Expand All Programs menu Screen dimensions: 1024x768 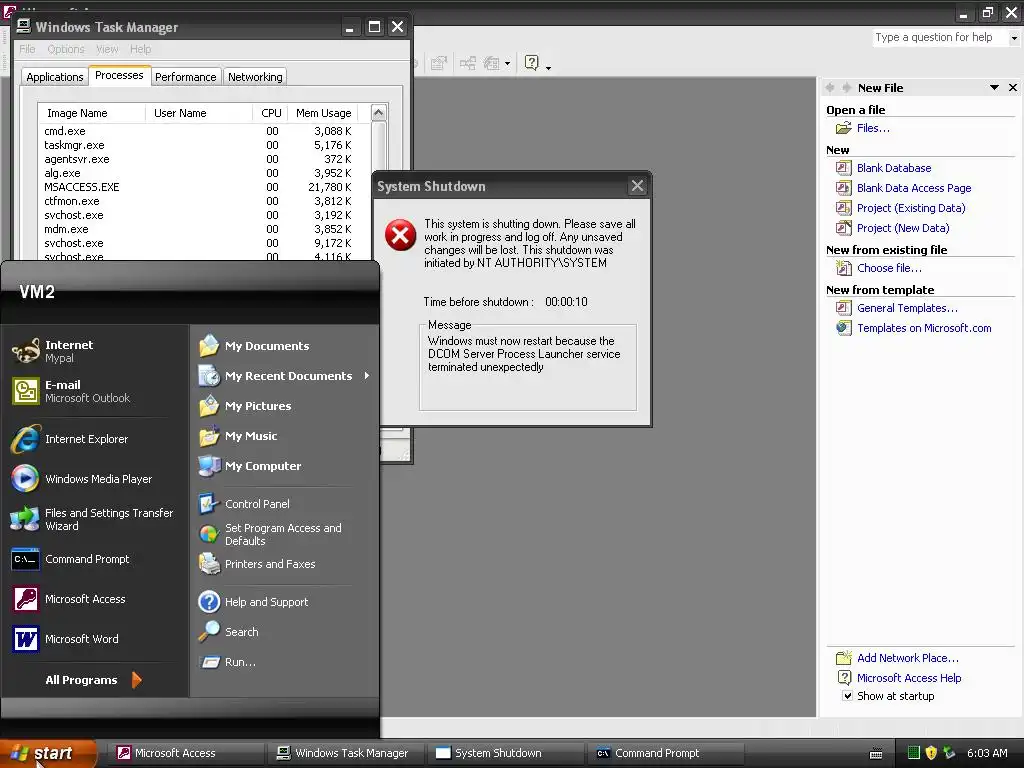click(x=93, y=680)
